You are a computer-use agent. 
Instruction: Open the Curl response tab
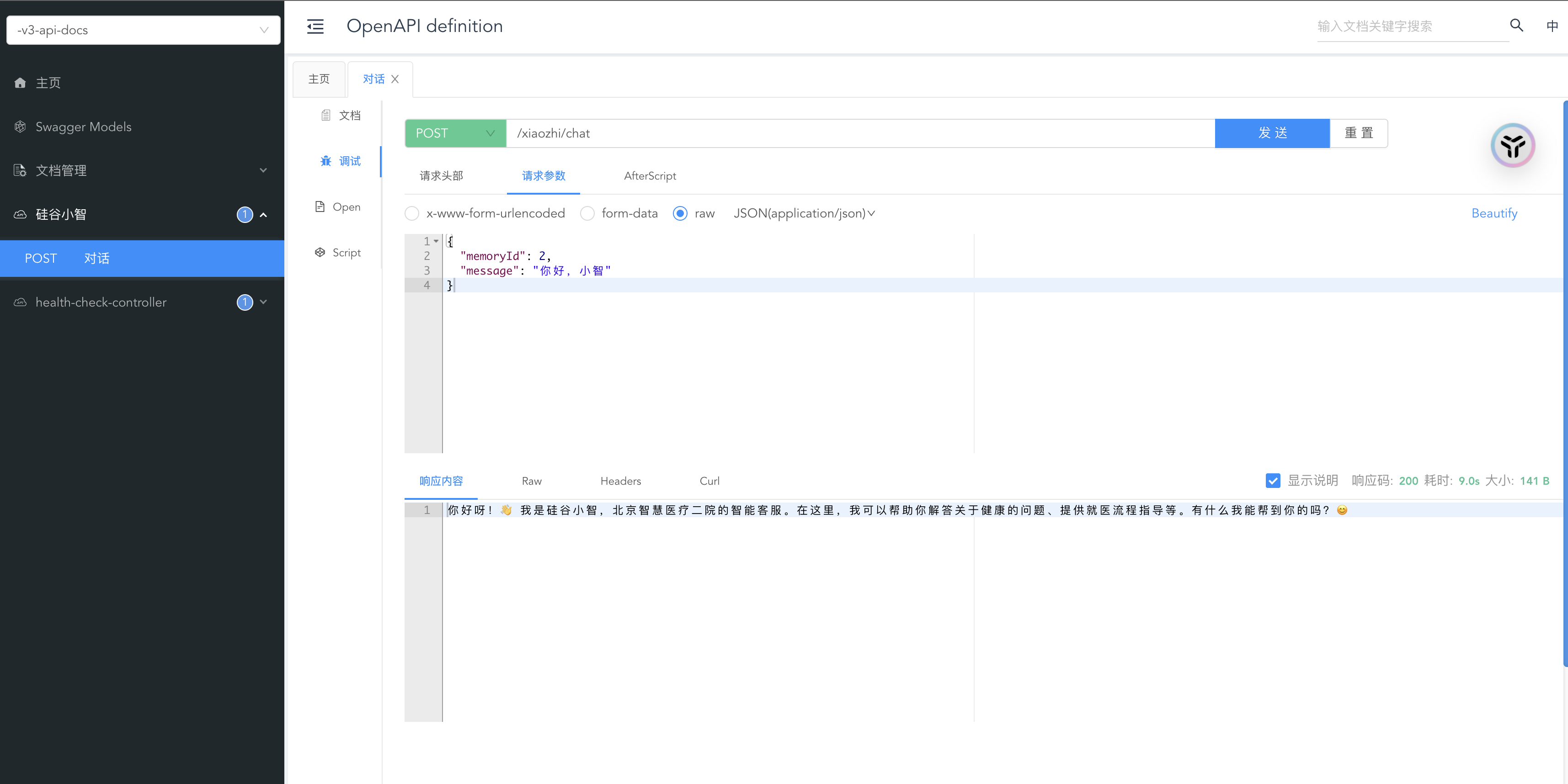709,481
